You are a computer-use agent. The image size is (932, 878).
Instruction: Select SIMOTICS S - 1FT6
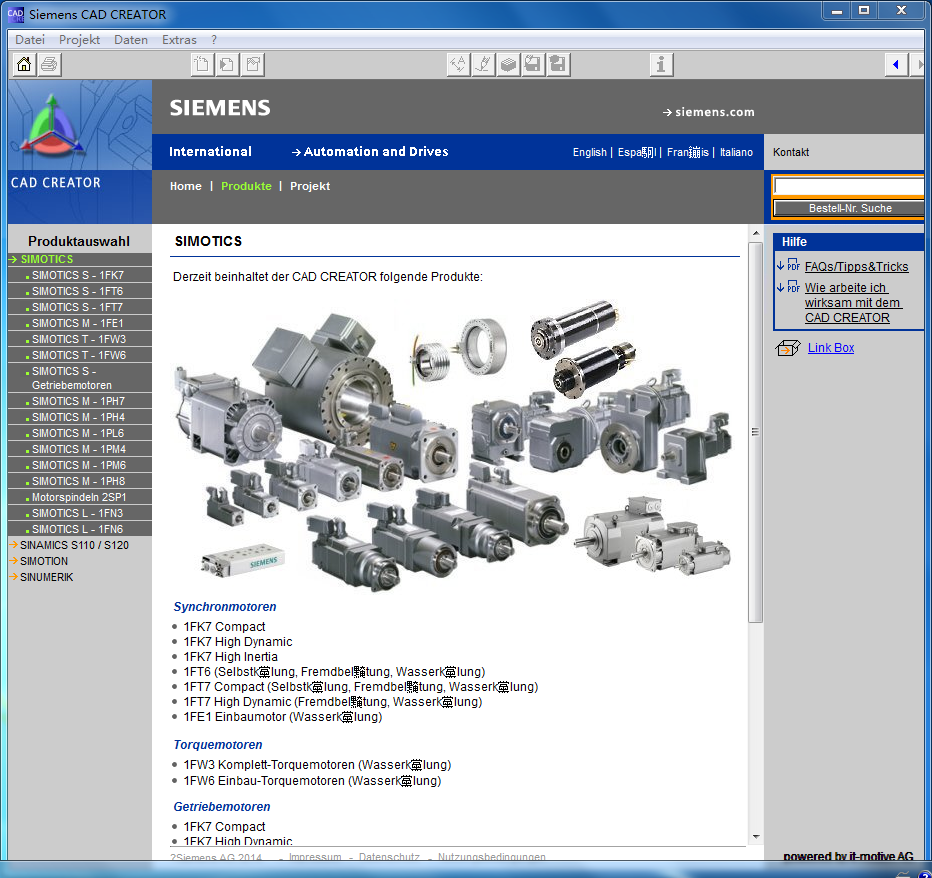click(80, 291)
